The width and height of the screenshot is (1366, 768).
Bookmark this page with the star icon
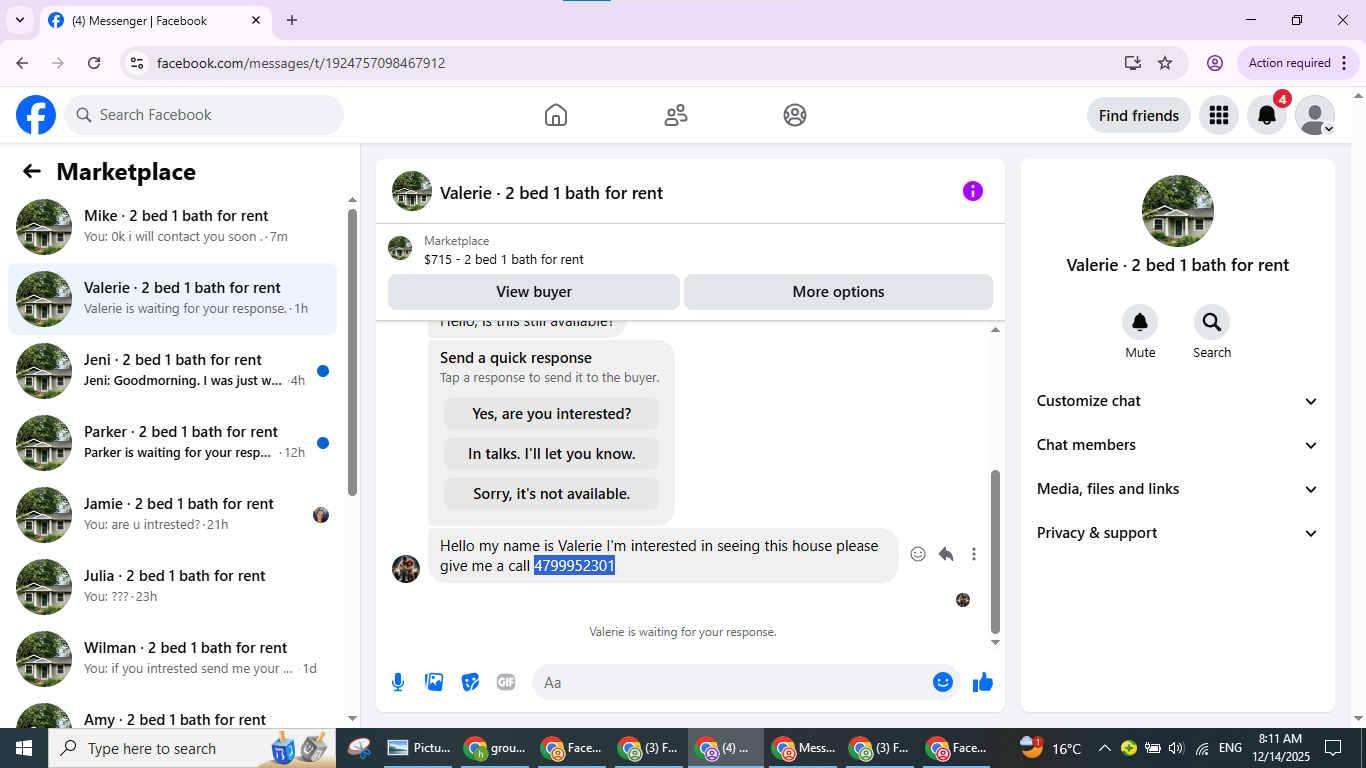[1165, 63]
